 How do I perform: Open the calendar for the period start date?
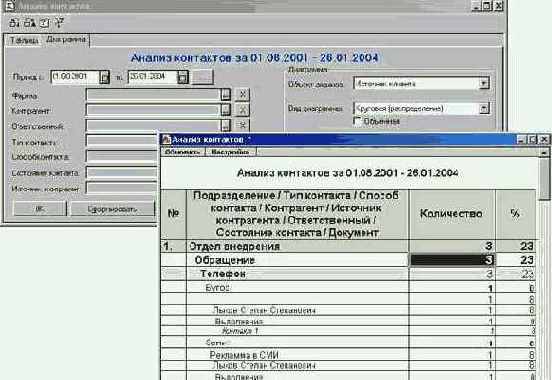[105, 77]
